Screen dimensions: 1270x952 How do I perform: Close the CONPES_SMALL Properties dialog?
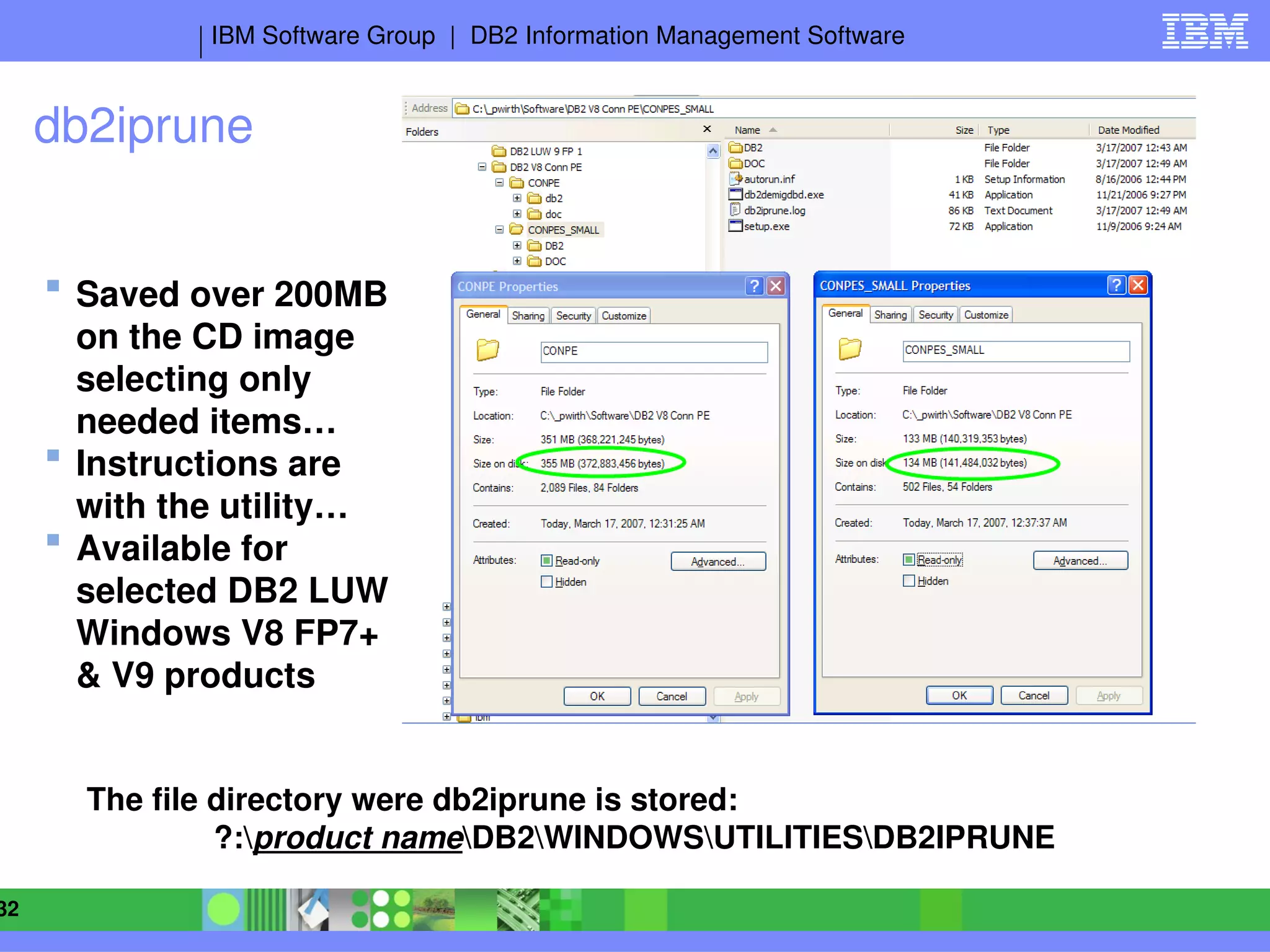coord(1138,285)
